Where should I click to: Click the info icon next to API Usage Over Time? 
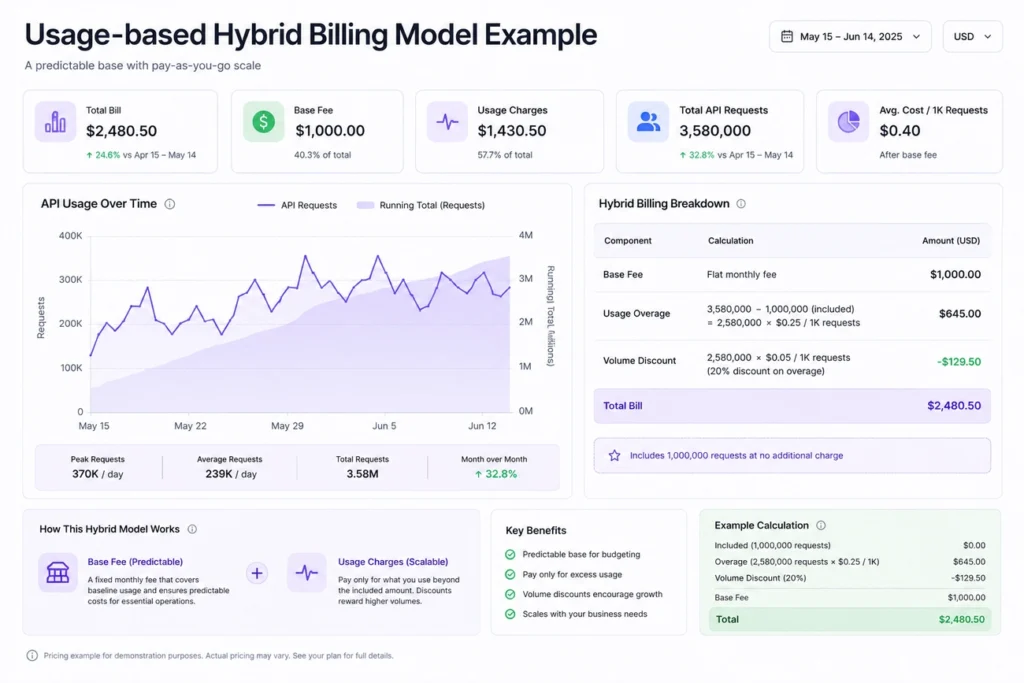[x=170, y=204]
